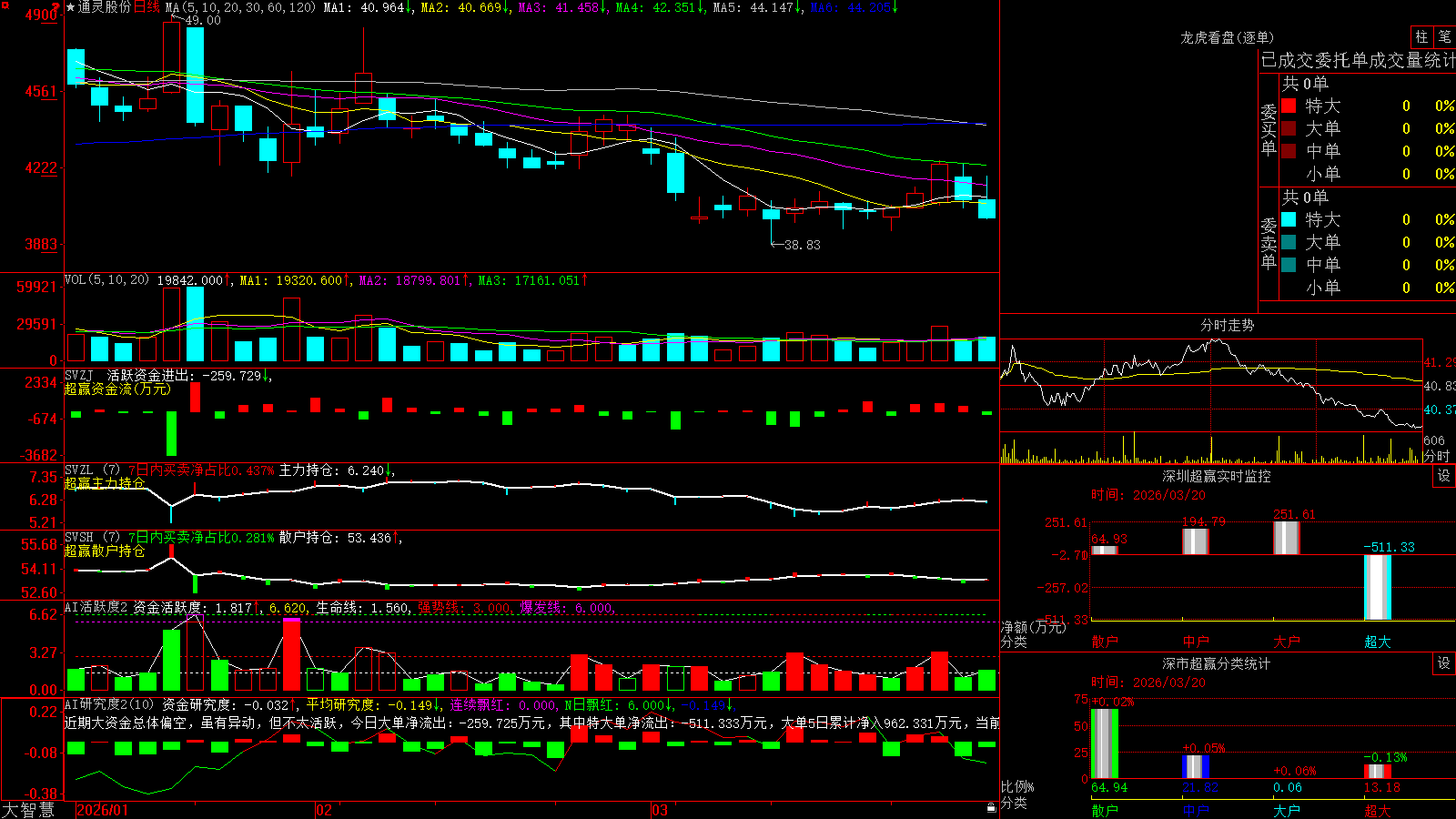1456x819 pixels.
Task: Click the 净额(万元) axis label
Action: coord(1032,627)
